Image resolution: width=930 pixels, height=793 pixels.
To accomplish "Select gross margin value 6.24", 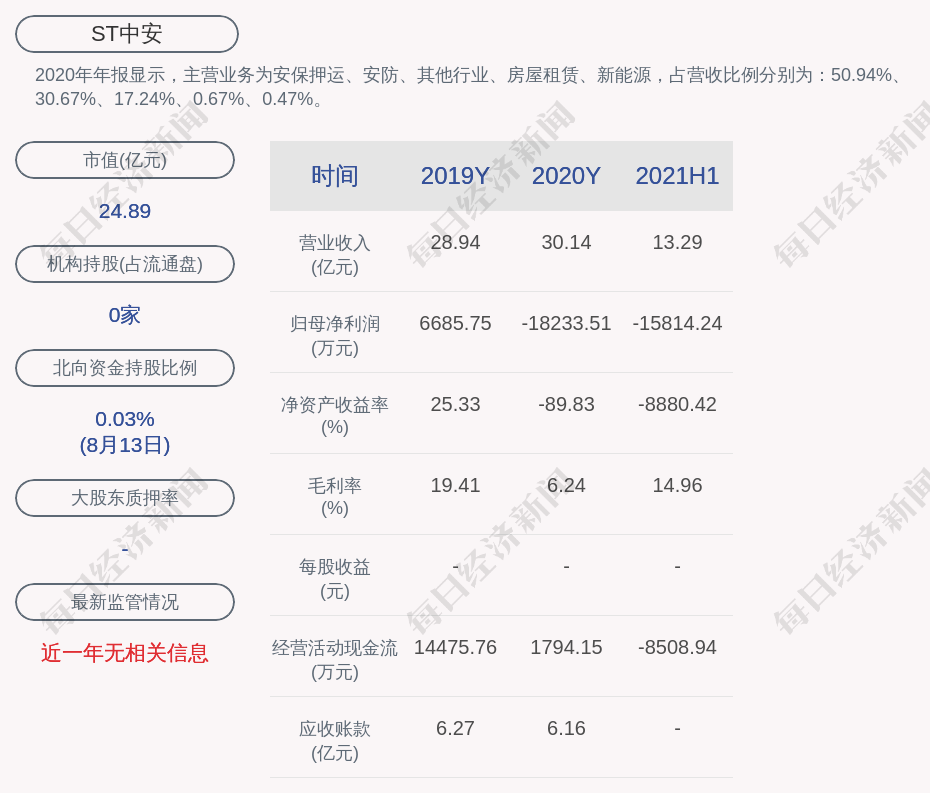I will pyautogui.click(x=566, y=485).
